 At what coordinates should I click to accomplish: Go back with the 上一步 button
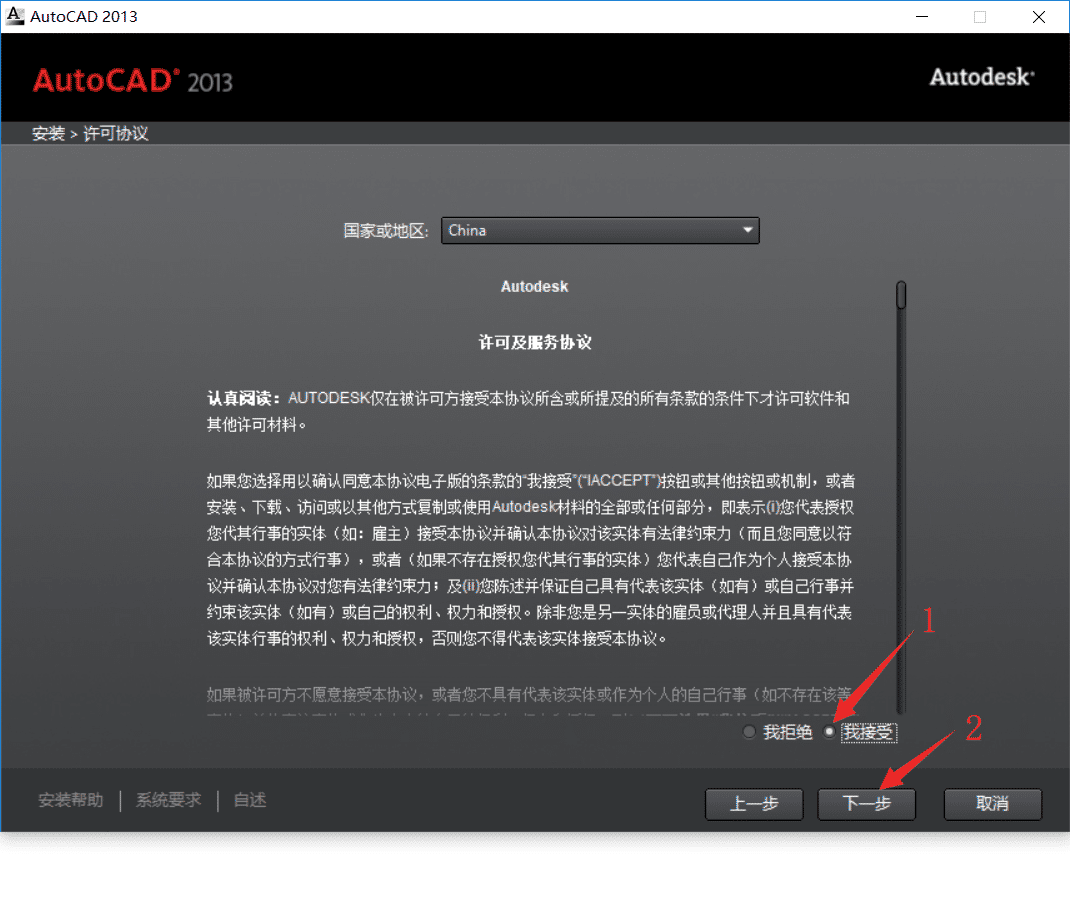(x=754, y=804)
